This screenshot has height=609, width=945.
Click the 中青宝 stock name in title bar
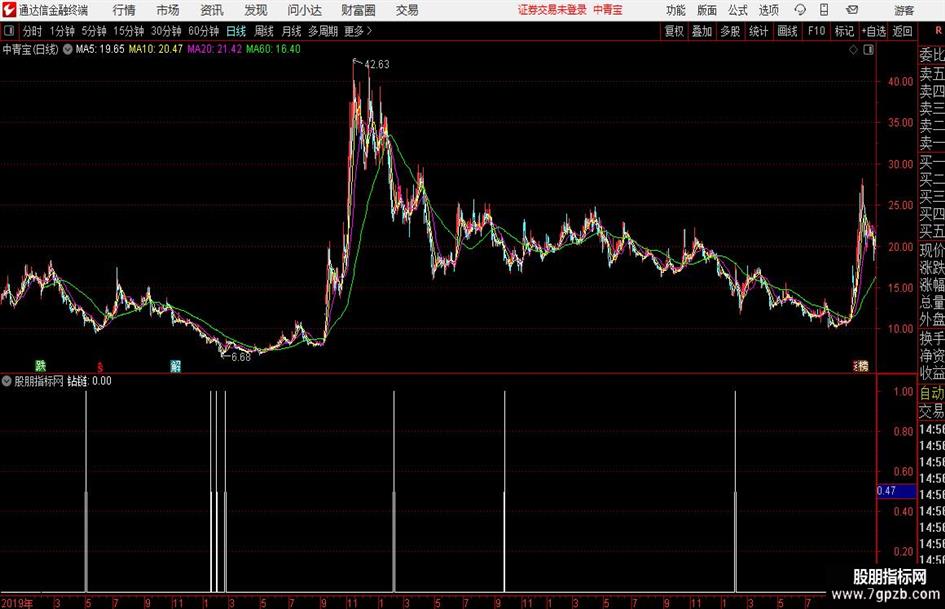pos(608,10)
